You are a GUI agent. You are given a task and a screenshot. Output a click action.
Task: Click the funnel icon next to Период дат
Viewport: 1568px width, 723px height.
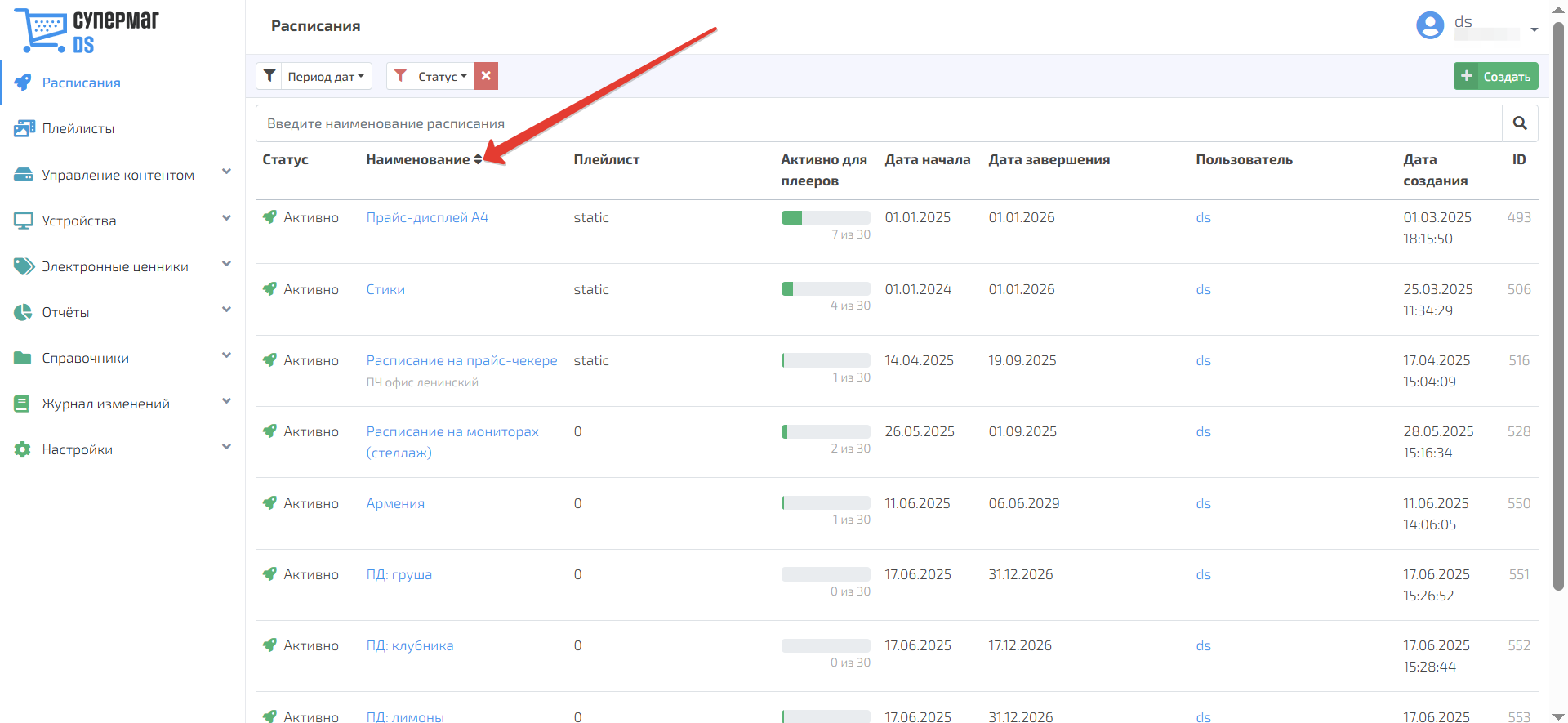click(269, 76)
